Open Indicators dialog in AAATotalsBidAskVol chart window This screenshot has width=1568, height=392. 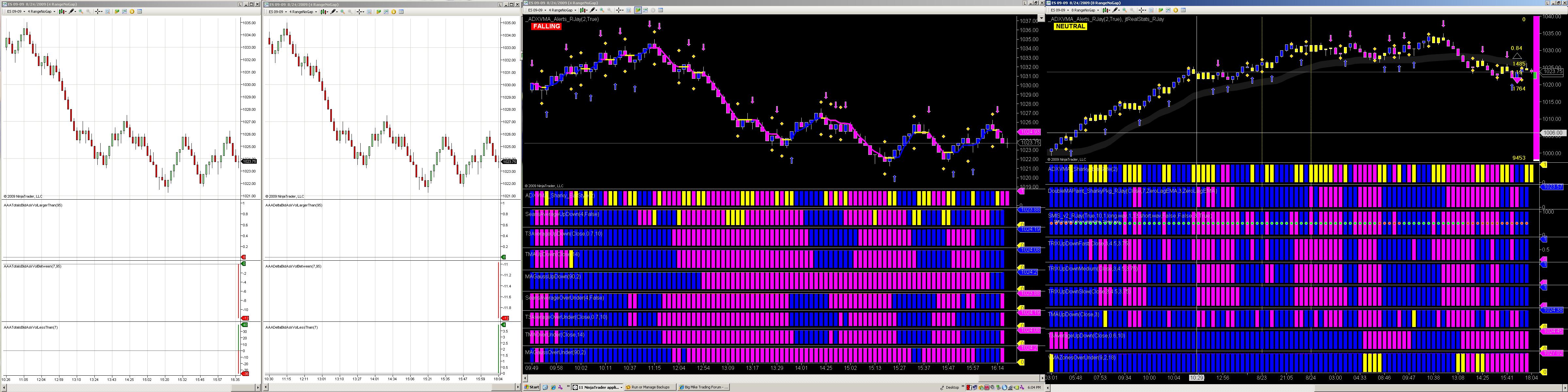[124, 11]
